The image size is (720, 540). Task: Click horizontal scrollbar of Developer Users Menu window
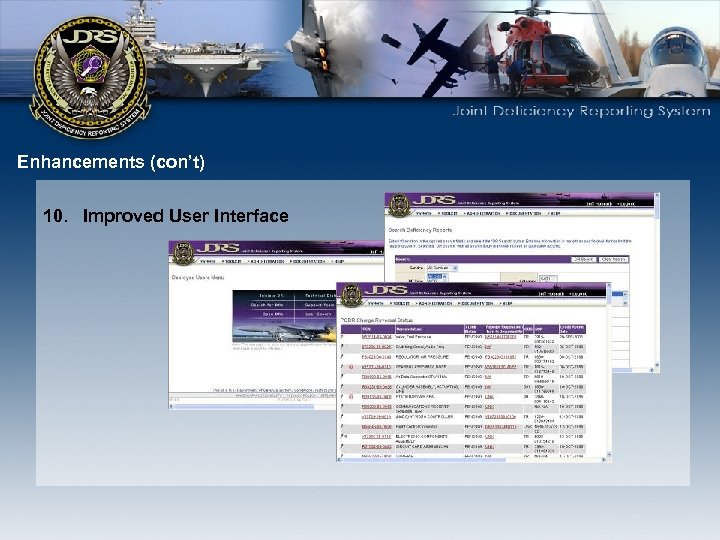[253, 406]
